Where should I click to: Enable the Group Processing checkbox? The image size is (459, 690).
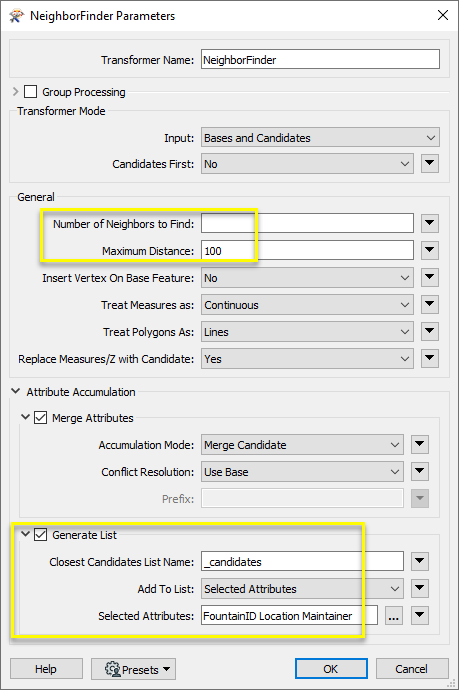click(x=30, y=92)
